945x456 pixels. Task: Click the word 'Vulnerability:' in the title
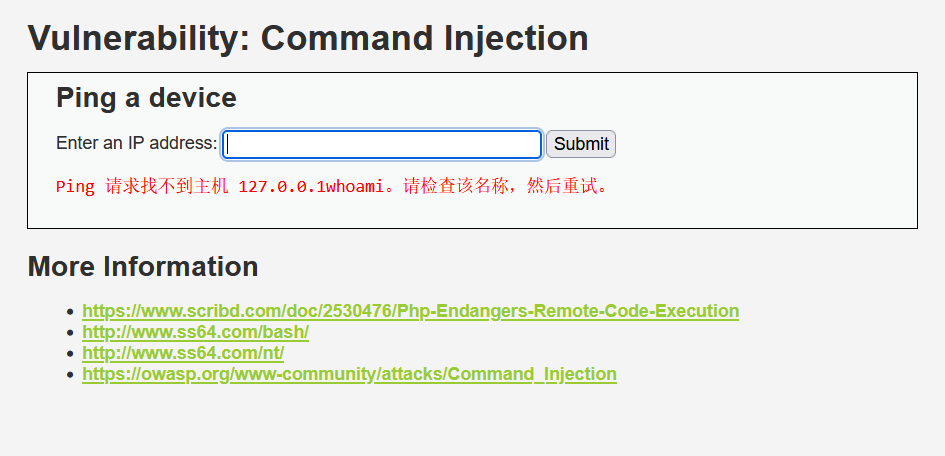[x=139, y=39]
